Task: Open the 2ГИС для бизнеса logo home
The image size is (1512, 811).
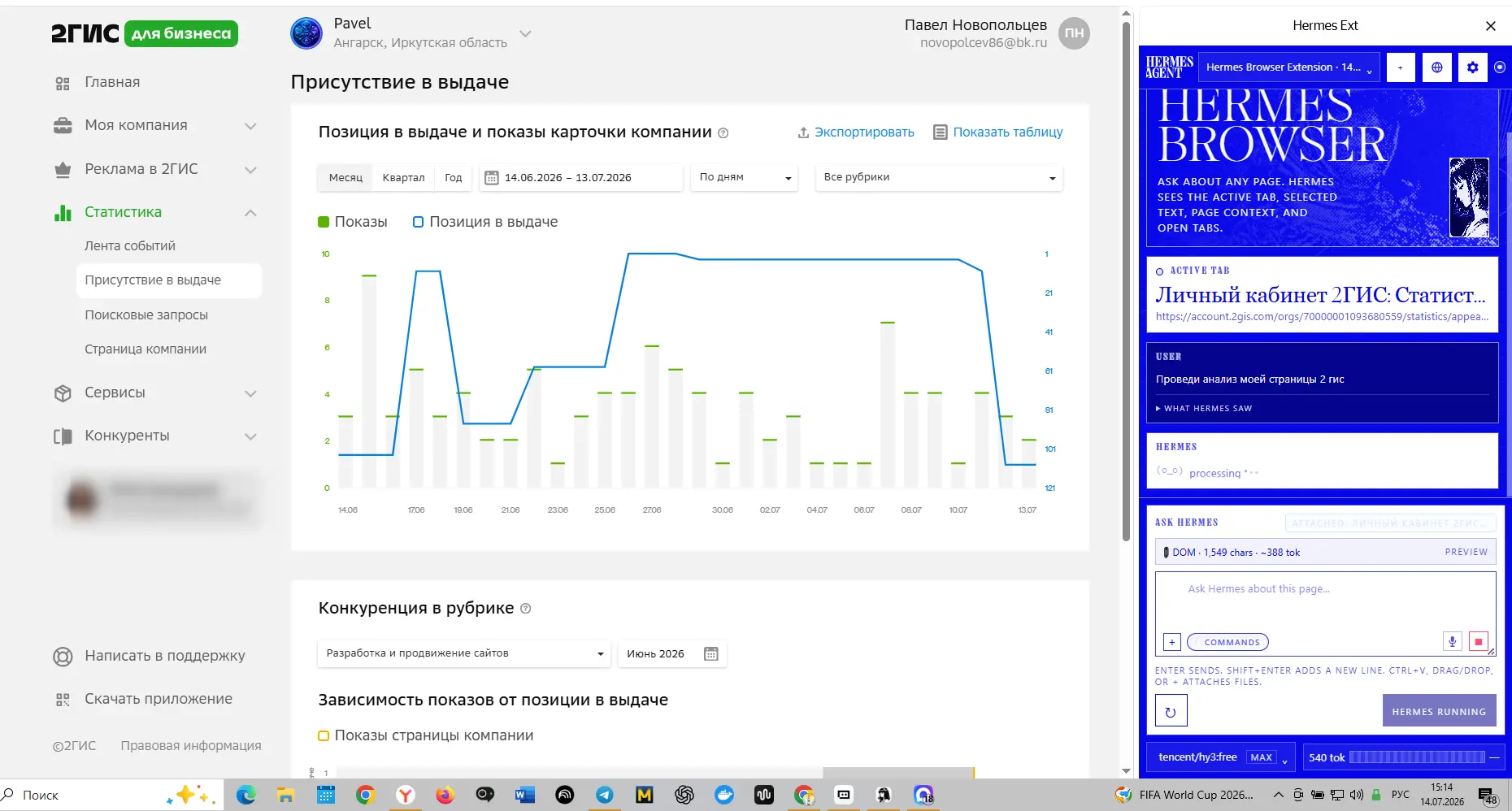Action: pyautogui.click(x=145, y=33)
